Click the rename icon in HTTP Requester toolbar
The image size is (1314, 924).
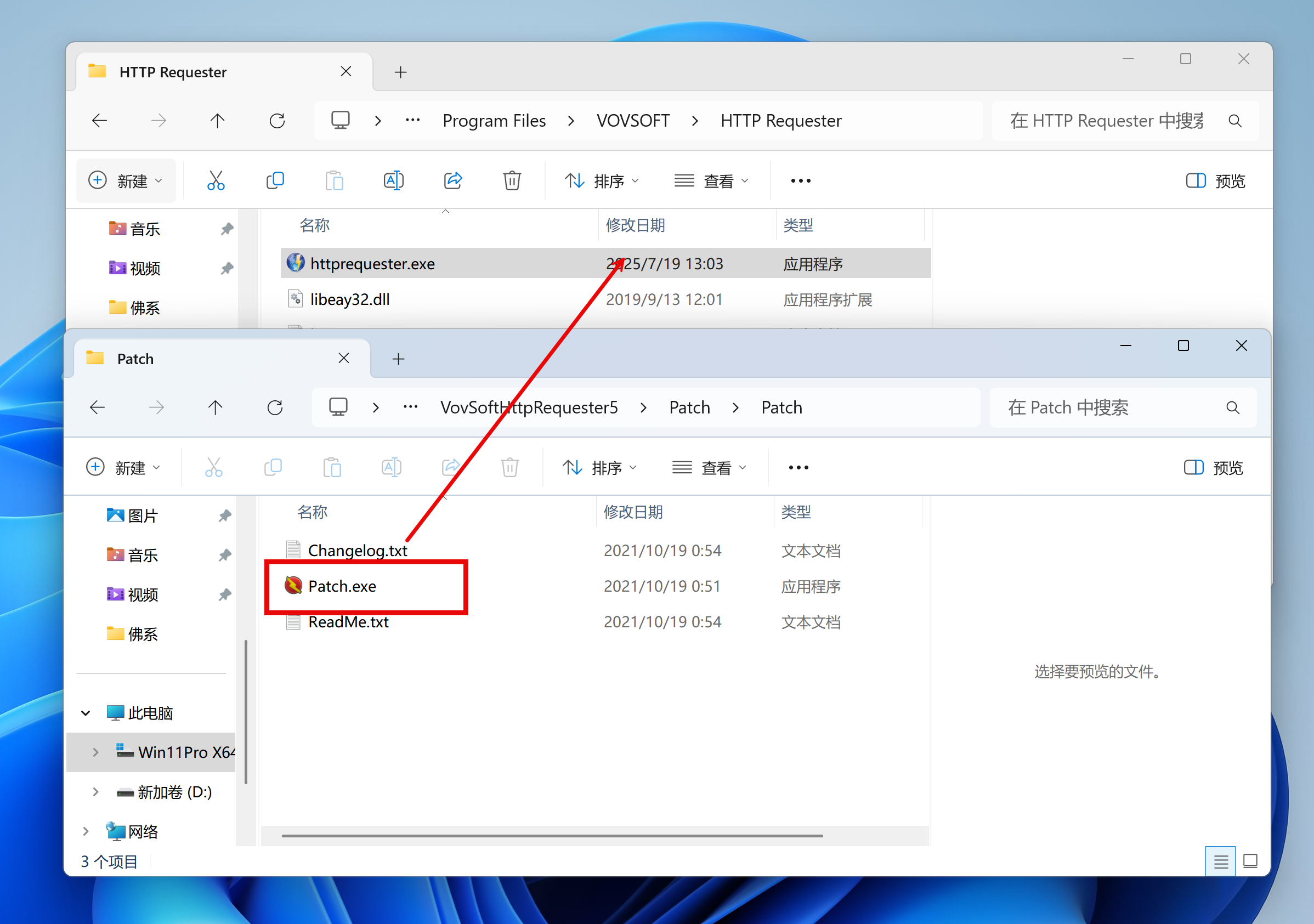point(393,181)
